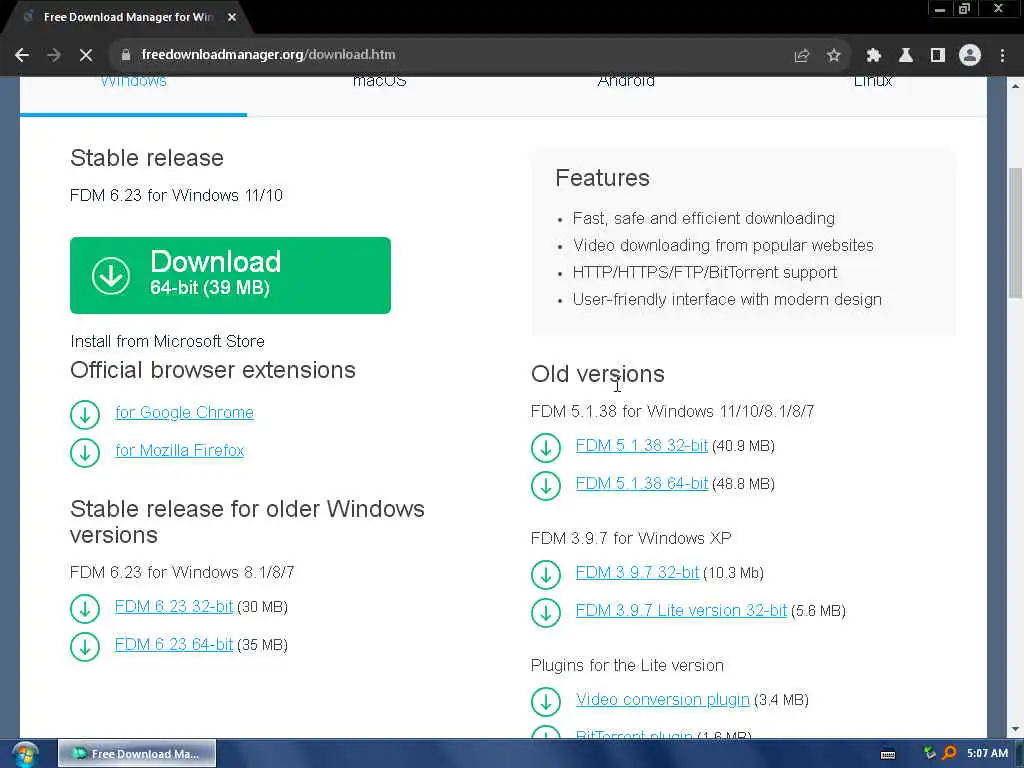Click download icon beside FDM 5.1.38 32-bit
Viewport: 1024px width, 768px height.
click(x=546, y=448)
